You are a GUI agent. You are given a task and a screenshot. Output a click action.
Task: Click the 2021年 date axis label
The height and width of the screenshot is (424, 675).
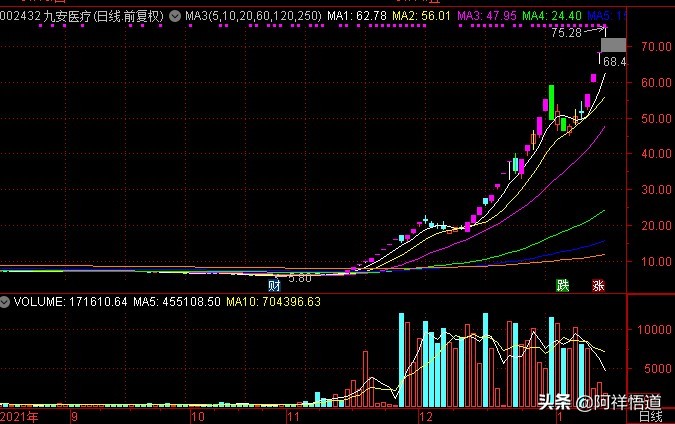[x=19, y=417]
